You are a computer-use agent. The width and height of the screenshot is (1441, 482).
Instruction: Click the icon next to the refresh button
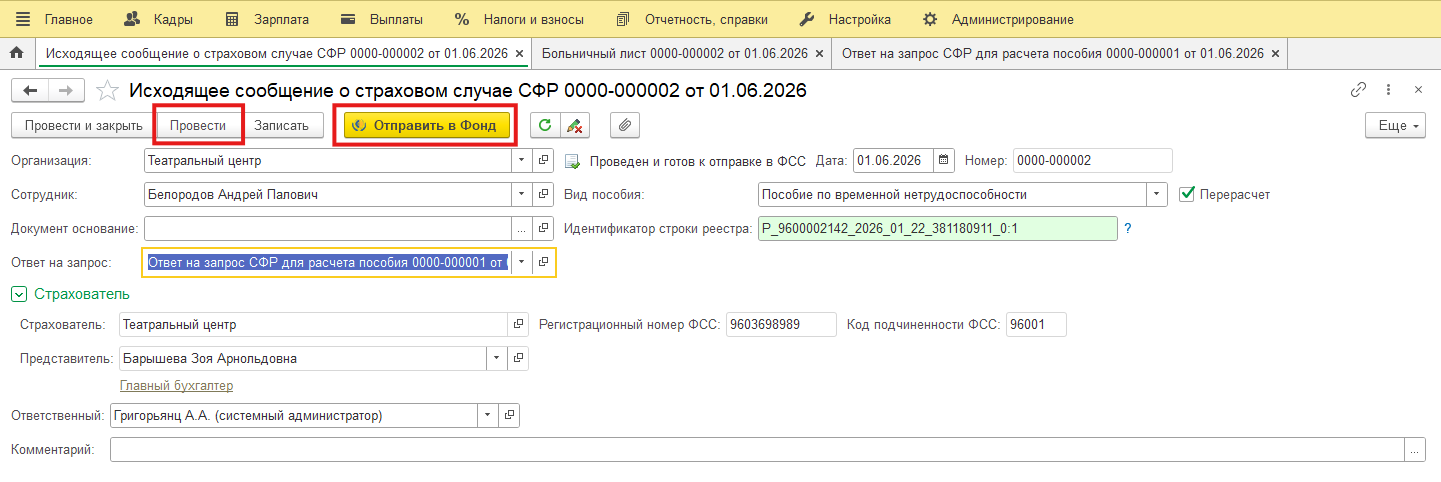click(574, 125)
